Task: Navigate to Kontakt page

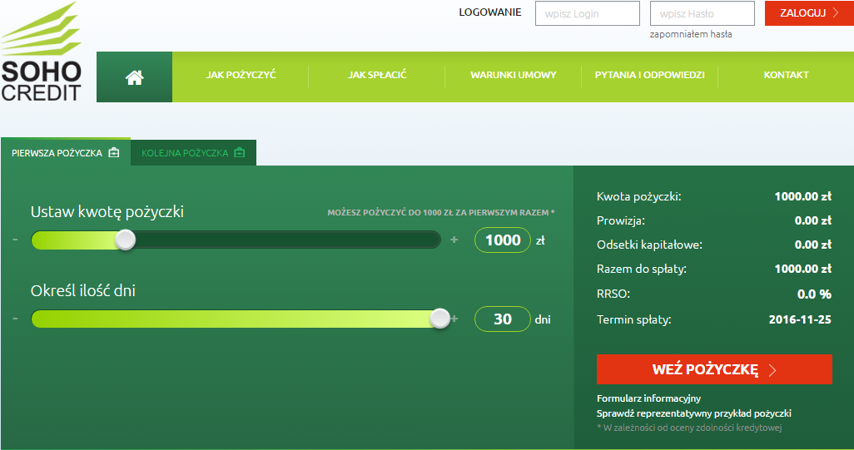Action: point(786,76)
